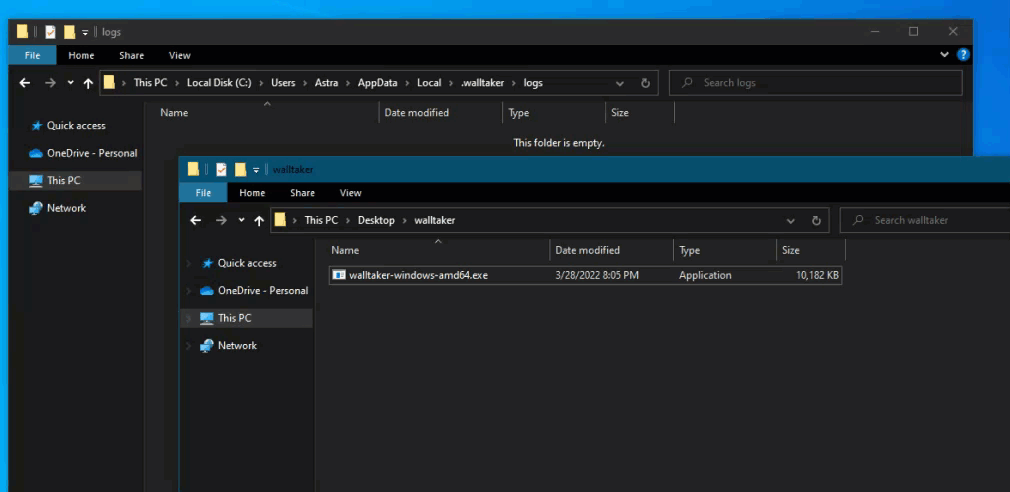Open recent locations dropdown in logs window
Image resolution: width=1010 pixels, height=492 pixels.
coord(70,83)
